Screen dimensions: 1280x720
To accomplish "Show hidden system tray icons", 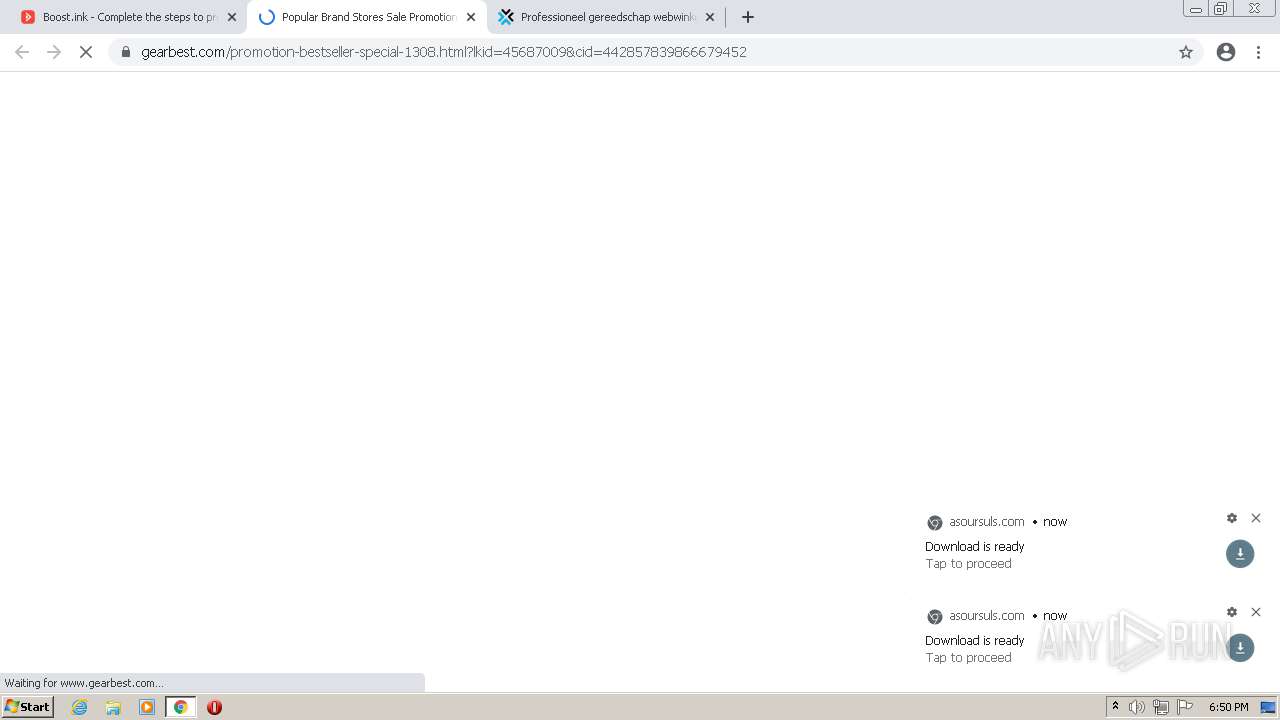I will coord(1115,707).
